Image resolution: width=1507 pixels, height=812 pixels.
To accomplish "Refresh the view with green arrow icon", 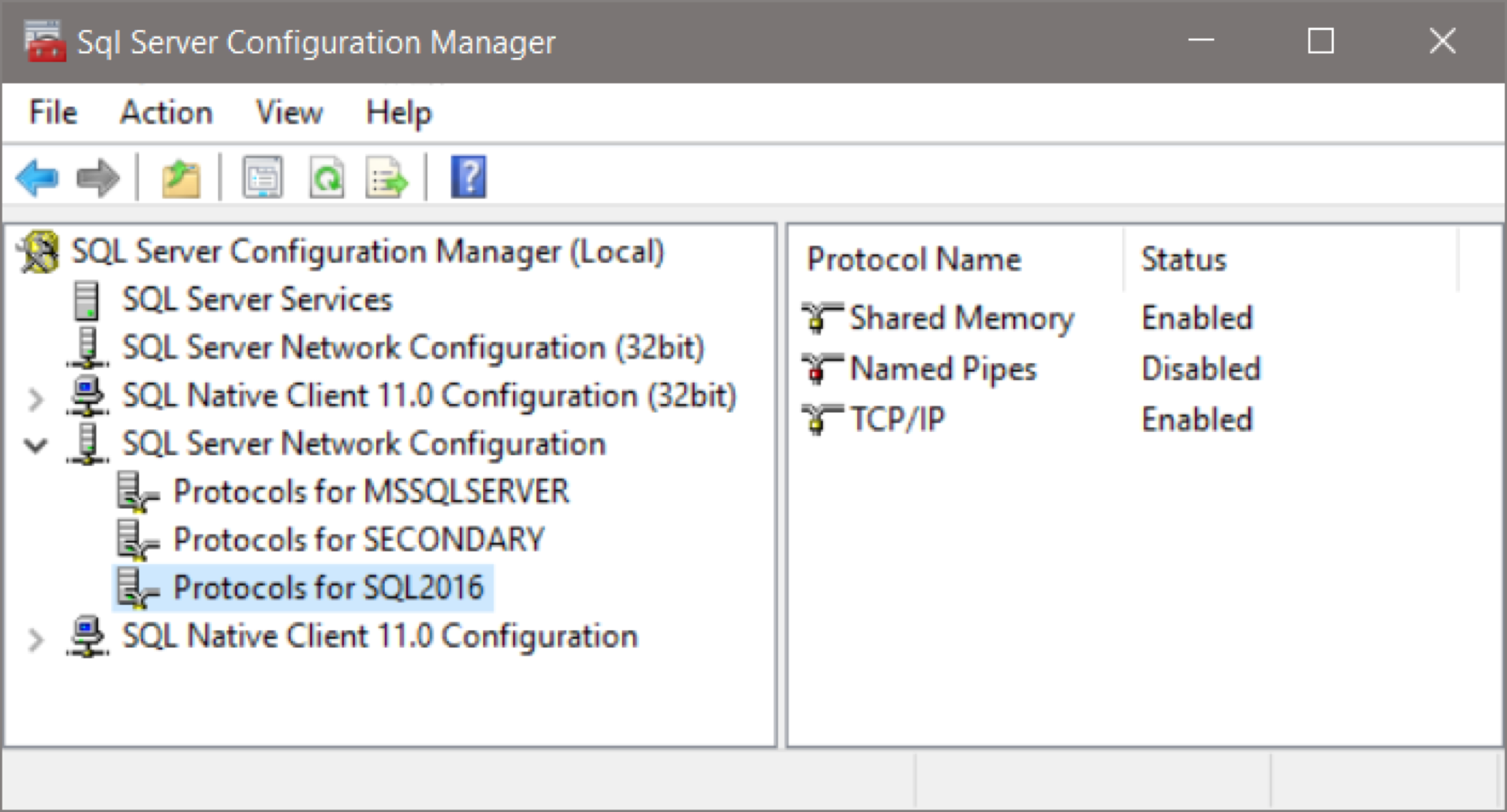I will 327,178.
